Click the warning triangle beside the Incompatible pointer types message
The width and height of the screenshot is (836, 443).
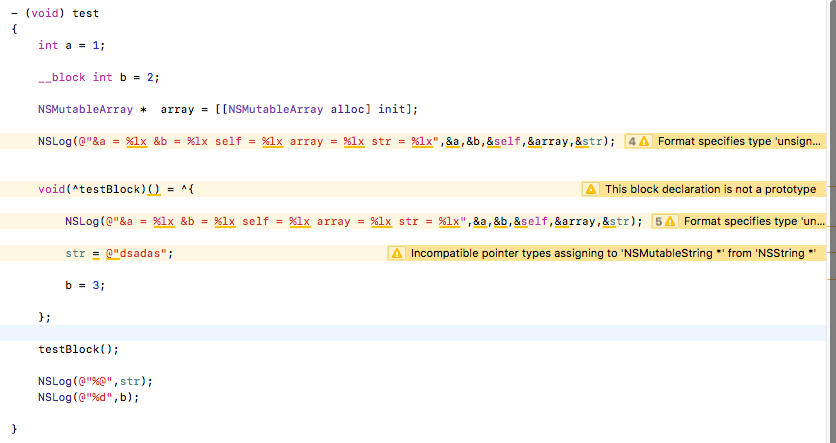[397, 254]
